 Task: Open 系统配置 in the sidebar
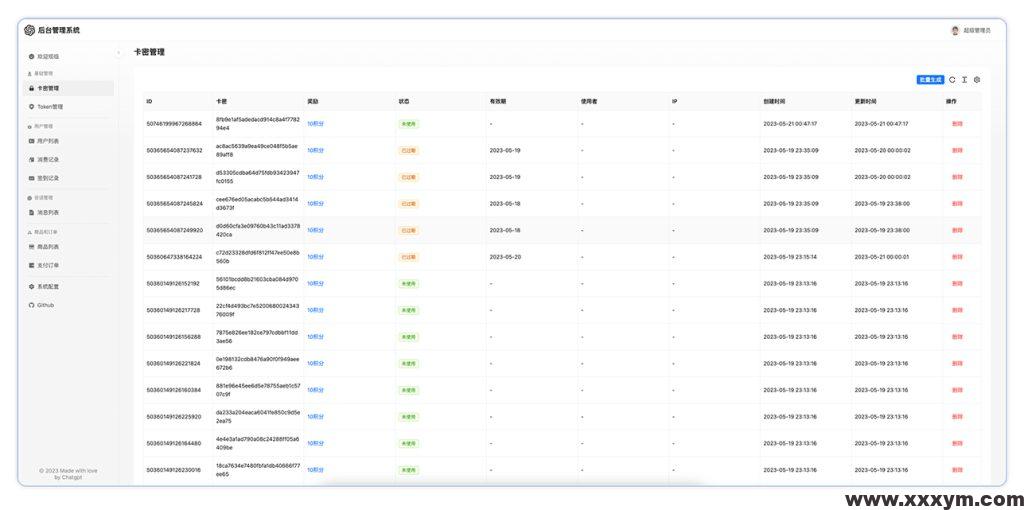(48, 286)
